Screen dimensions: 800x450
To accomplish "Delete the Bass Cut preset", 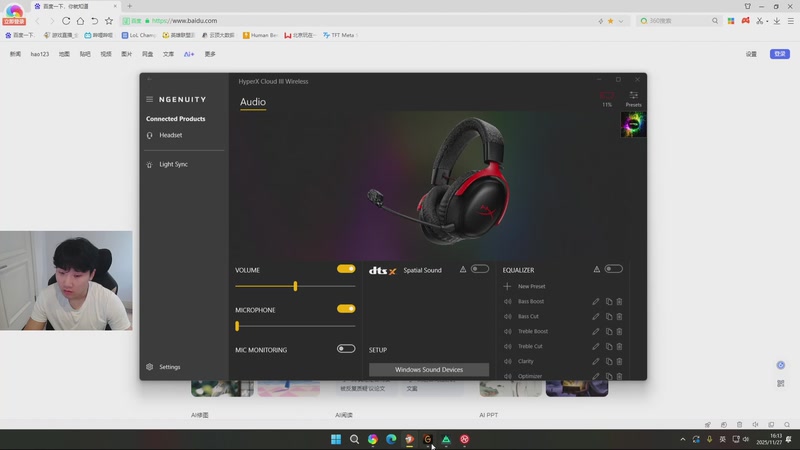I will pos(619,316).
